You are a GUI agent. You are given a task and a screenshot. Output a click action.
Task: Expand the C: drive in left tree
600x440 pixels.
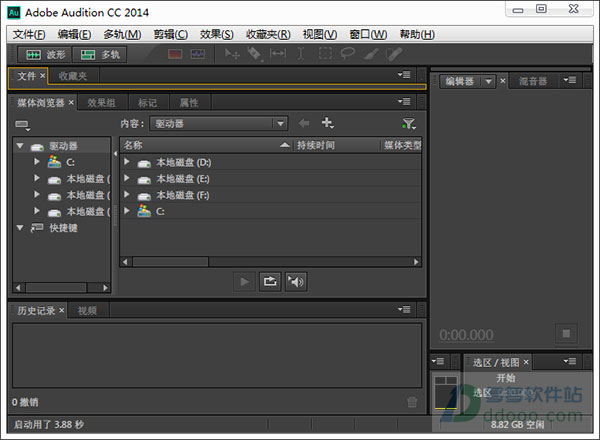pyautogui.click(x=37, y=161)
